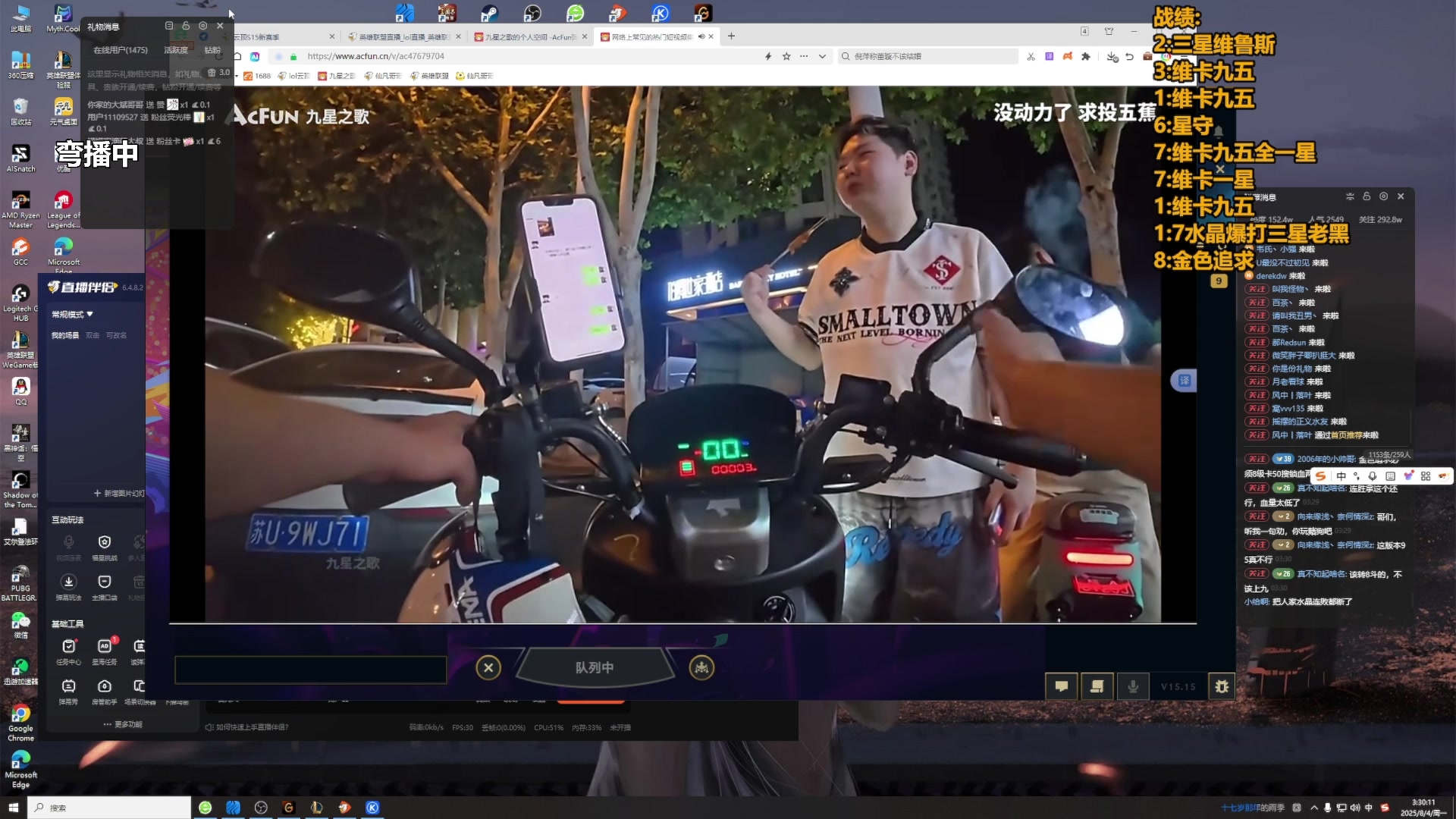Click the lock icon in chat message panel header
This screenshot has width=1456, height=819.
[1367, 196]
